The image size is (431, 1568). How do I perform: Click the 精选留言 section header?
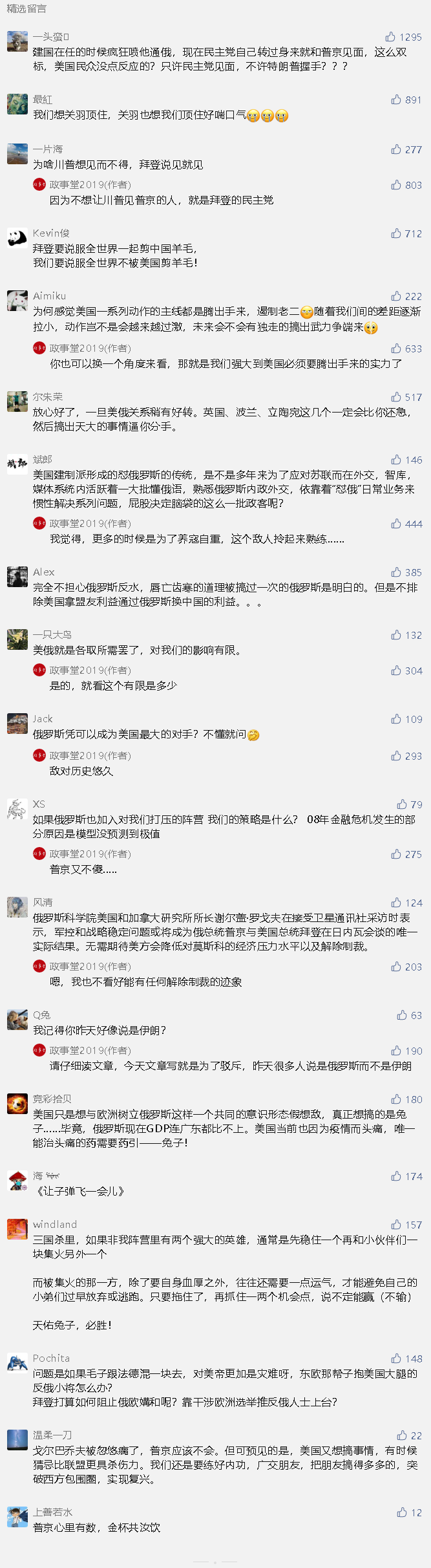click(x=26, y=8)
